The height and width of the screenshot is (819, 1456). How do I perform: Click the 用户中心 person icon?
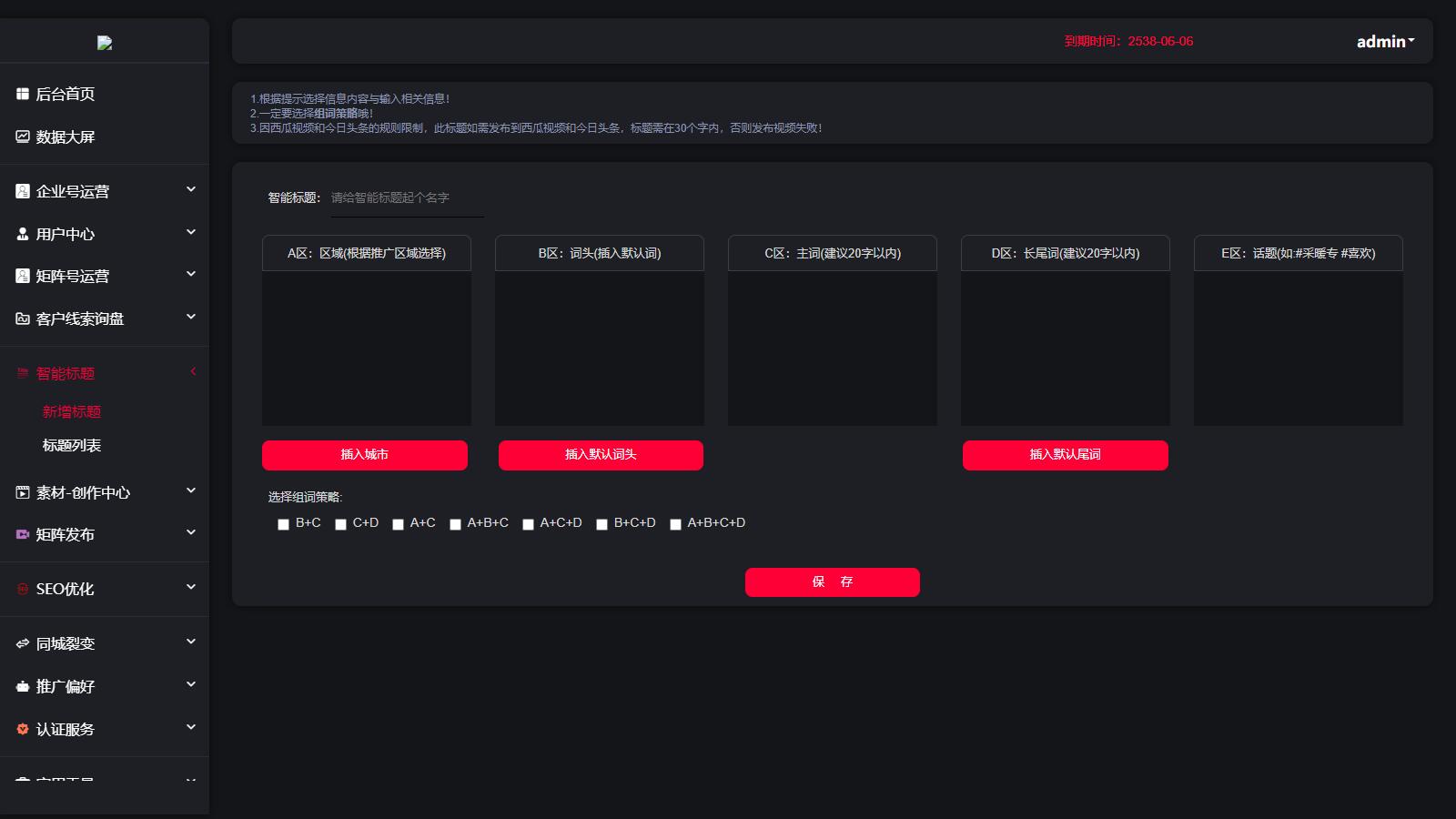coord(23,234)
